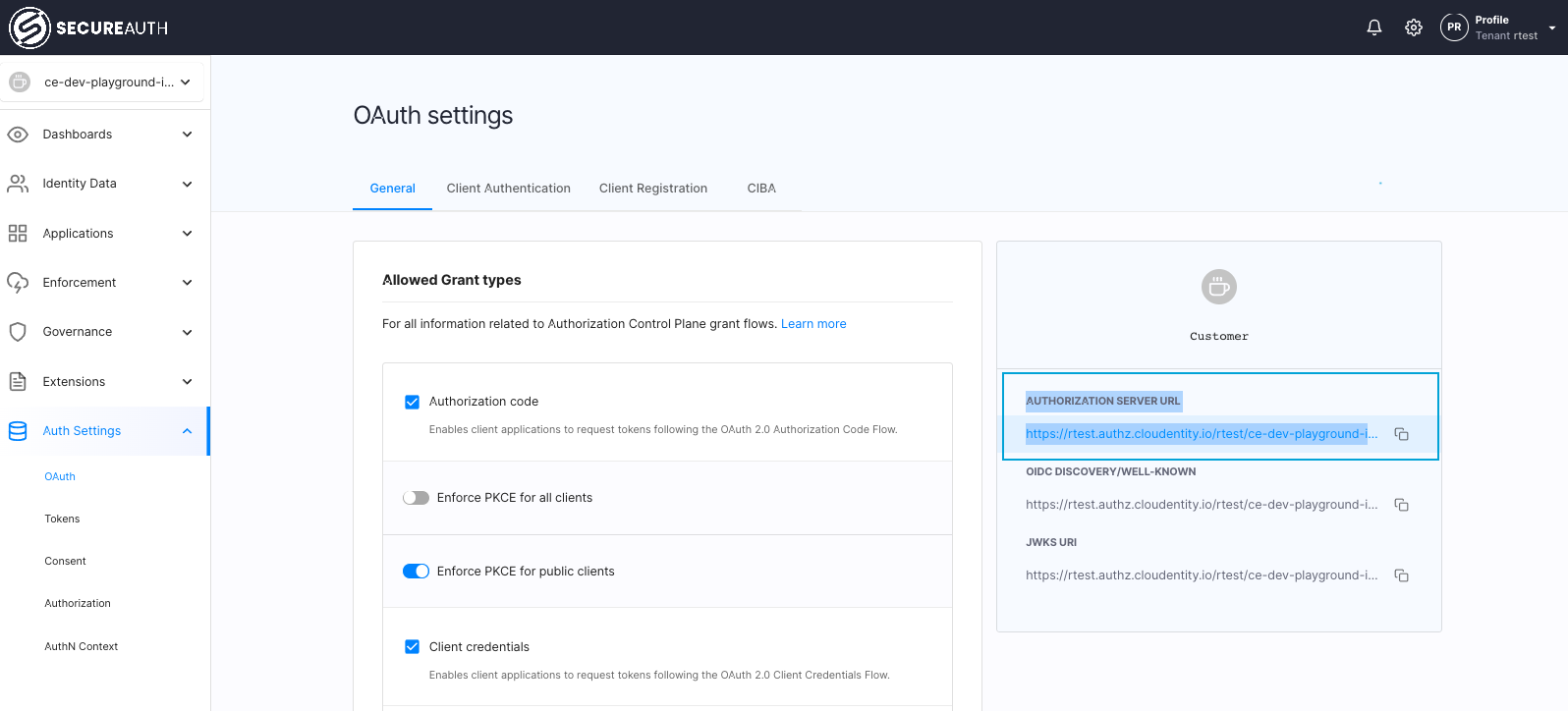Click the 'OIDC DISCOVERY/WELL-KNOWN' label
This screenshot has width=1568, height=711.
[x=1111, y=472]
